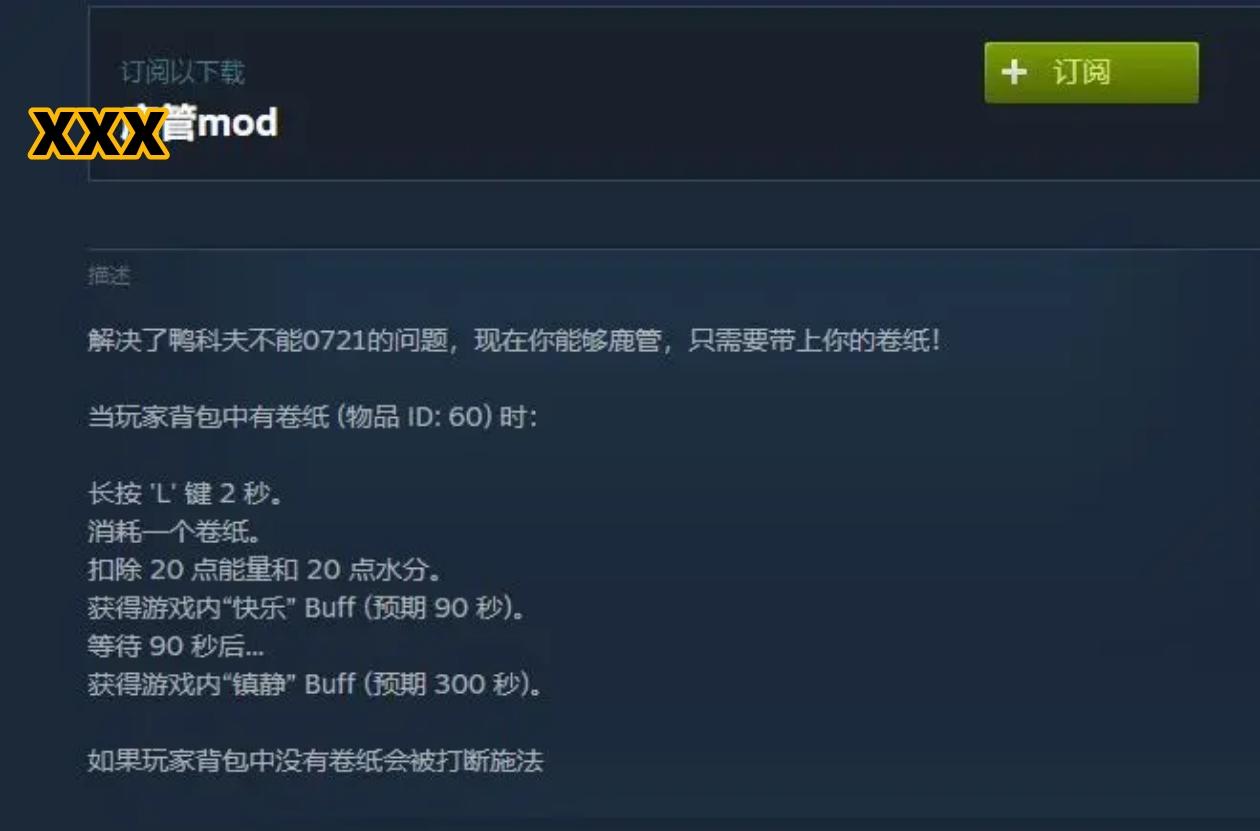Click the line 等待 90 秒后...
The image size is (1260, 831).
coord(175,647)
